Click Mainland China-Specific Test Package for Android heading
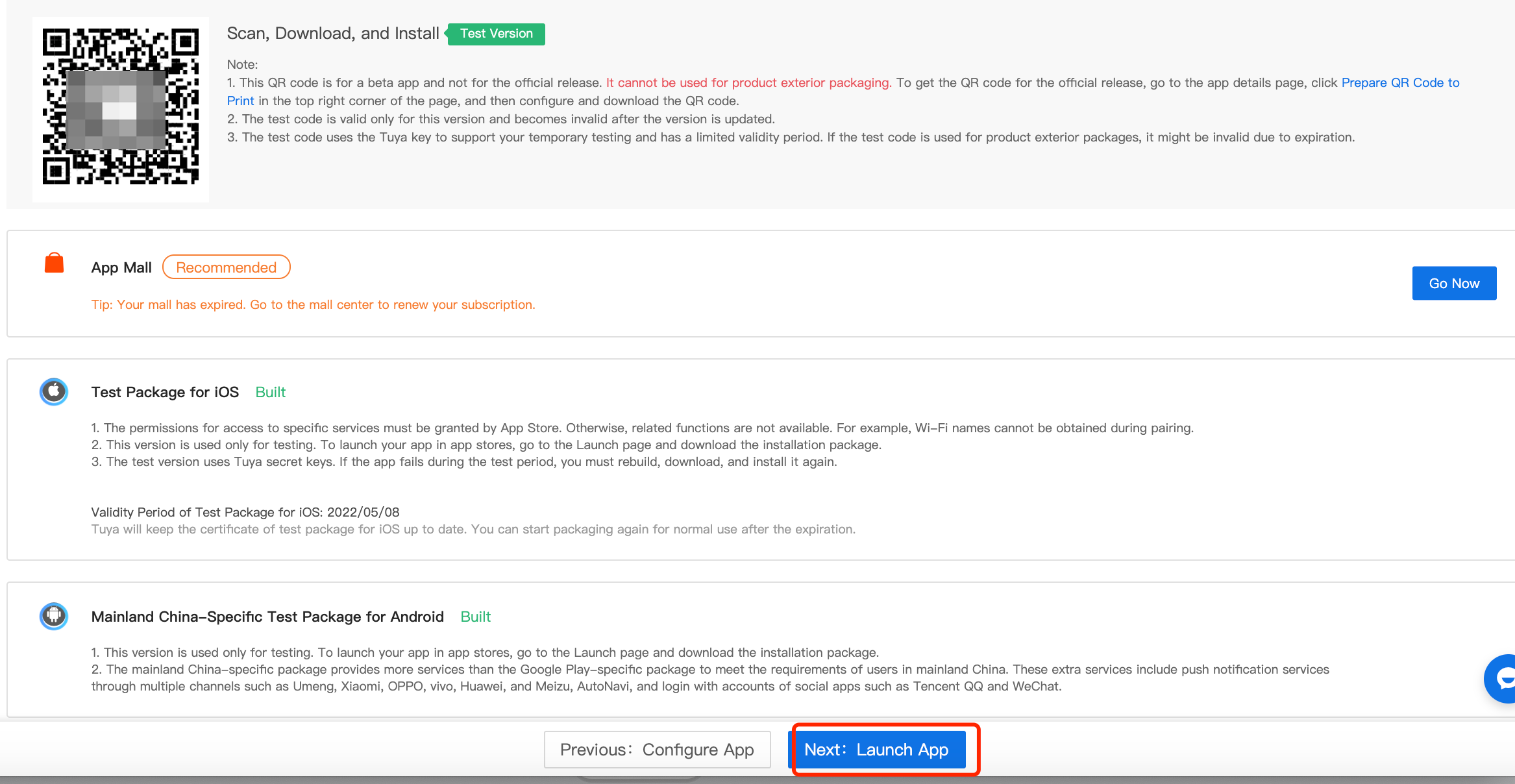This screenshot has height=784, width=1515. click(267, 617)
